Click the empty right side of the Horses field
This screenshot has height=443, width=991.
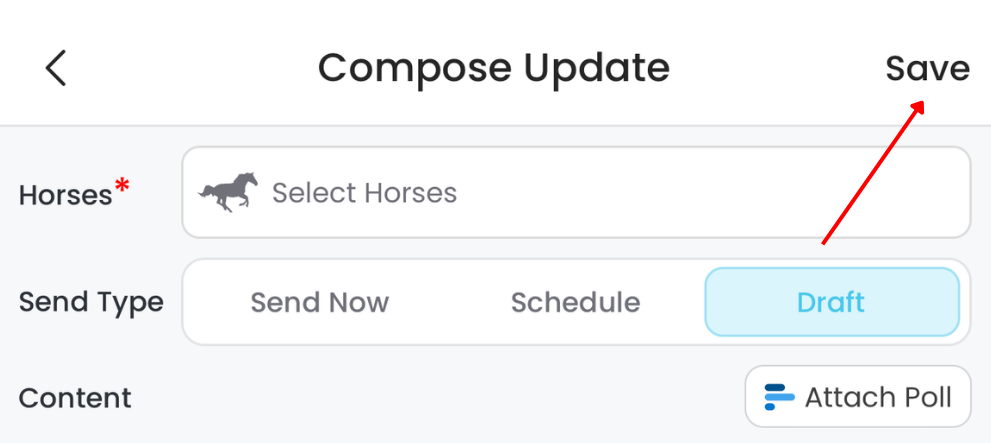point(800,192)
